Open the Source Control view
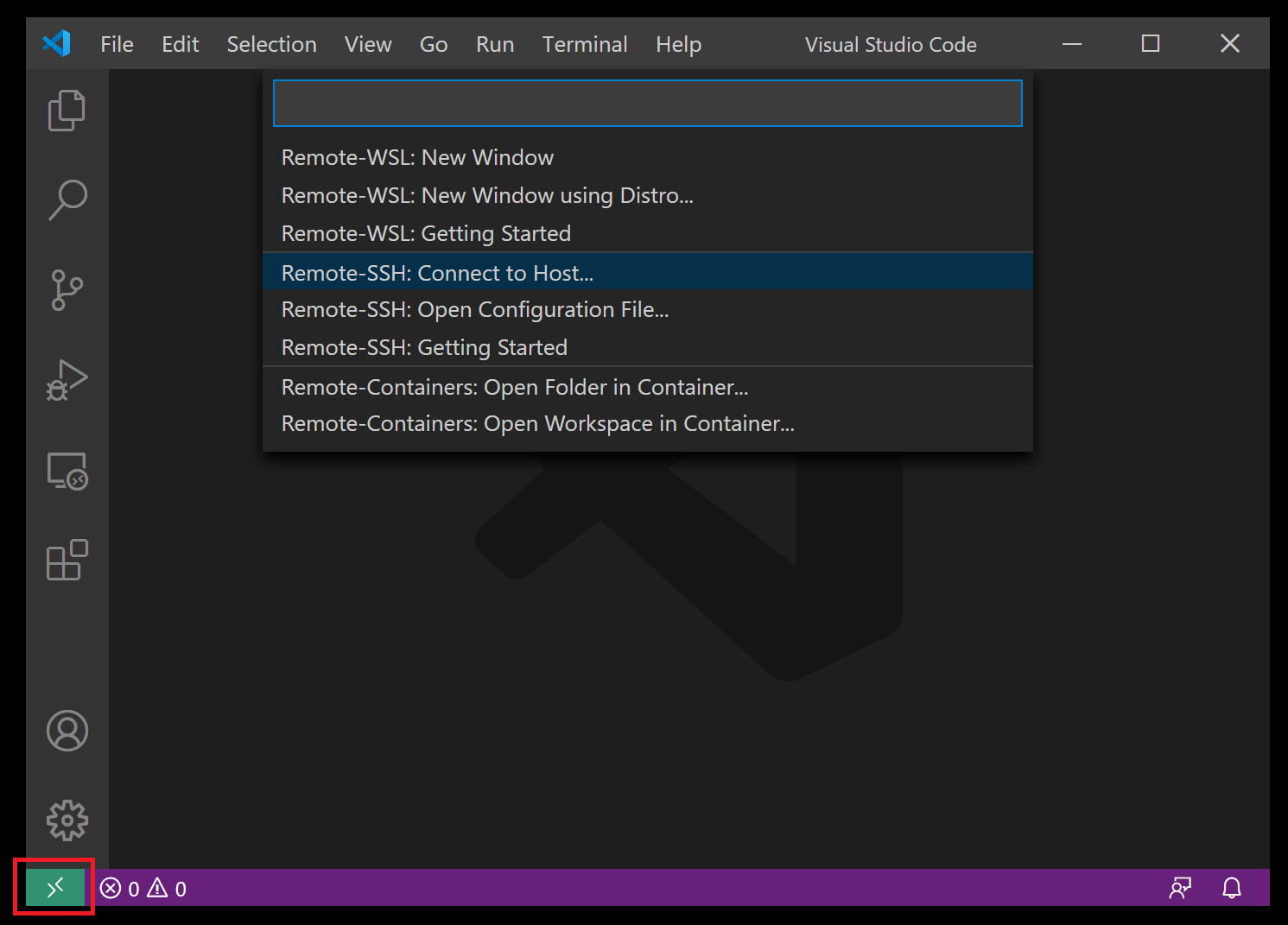Image resolution: width=1288 pixels, height=925 pixels. [x=67, y=290]
